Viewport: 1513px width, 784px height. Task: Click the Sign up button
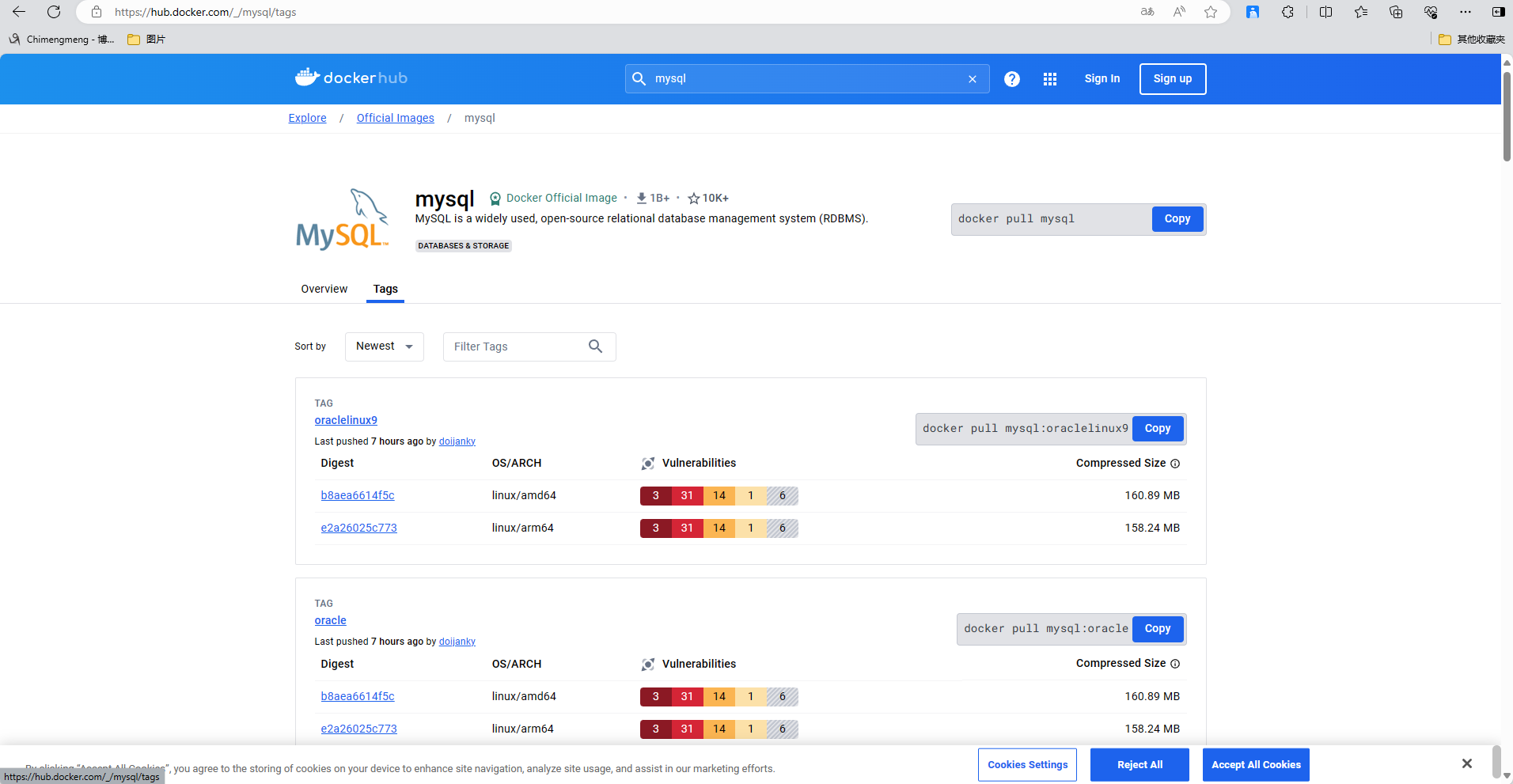click(x=1173, y=79)
